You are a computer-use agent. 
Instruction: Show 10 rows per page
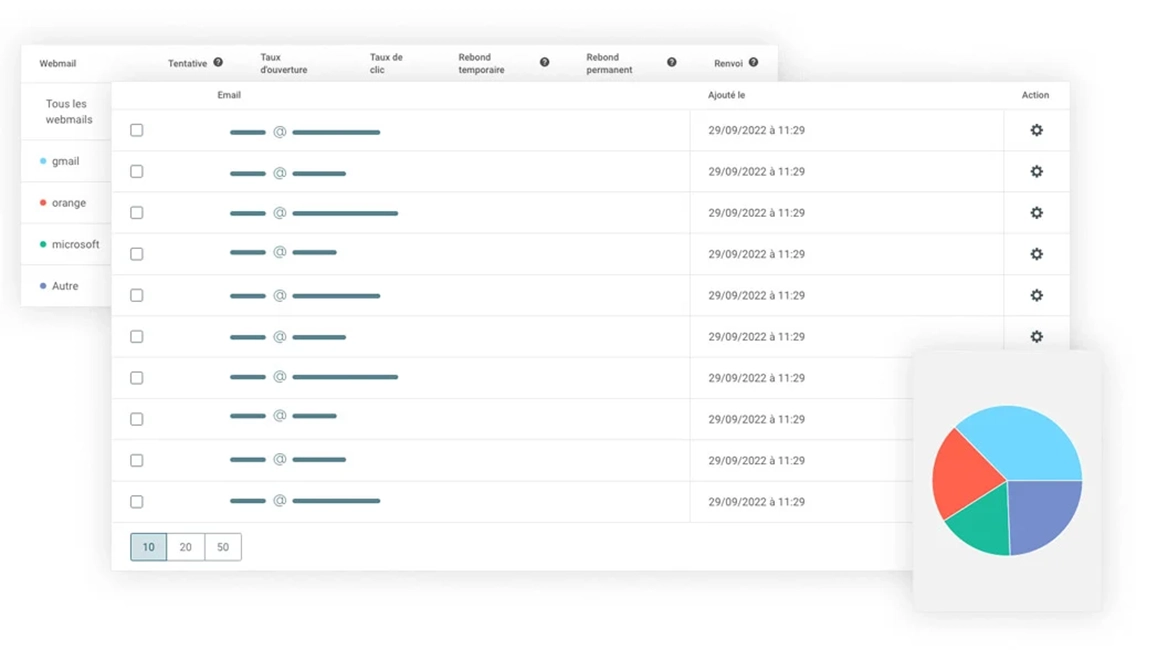pyautogui.click(x=148, y=547)
